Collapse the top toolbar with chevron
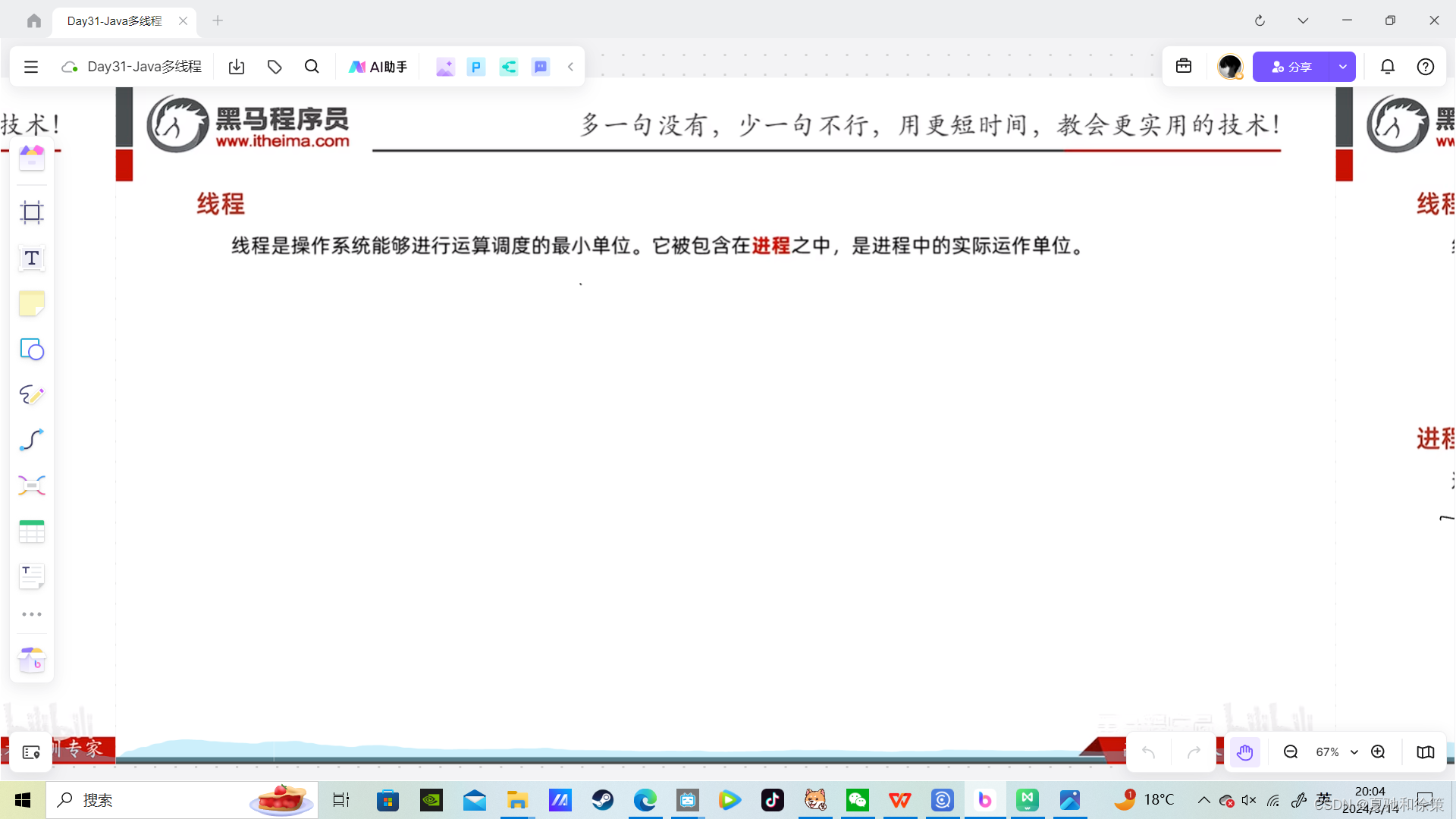Viewport: 1456px width, 819px height. pyautogui.click(x=570, y=67)
